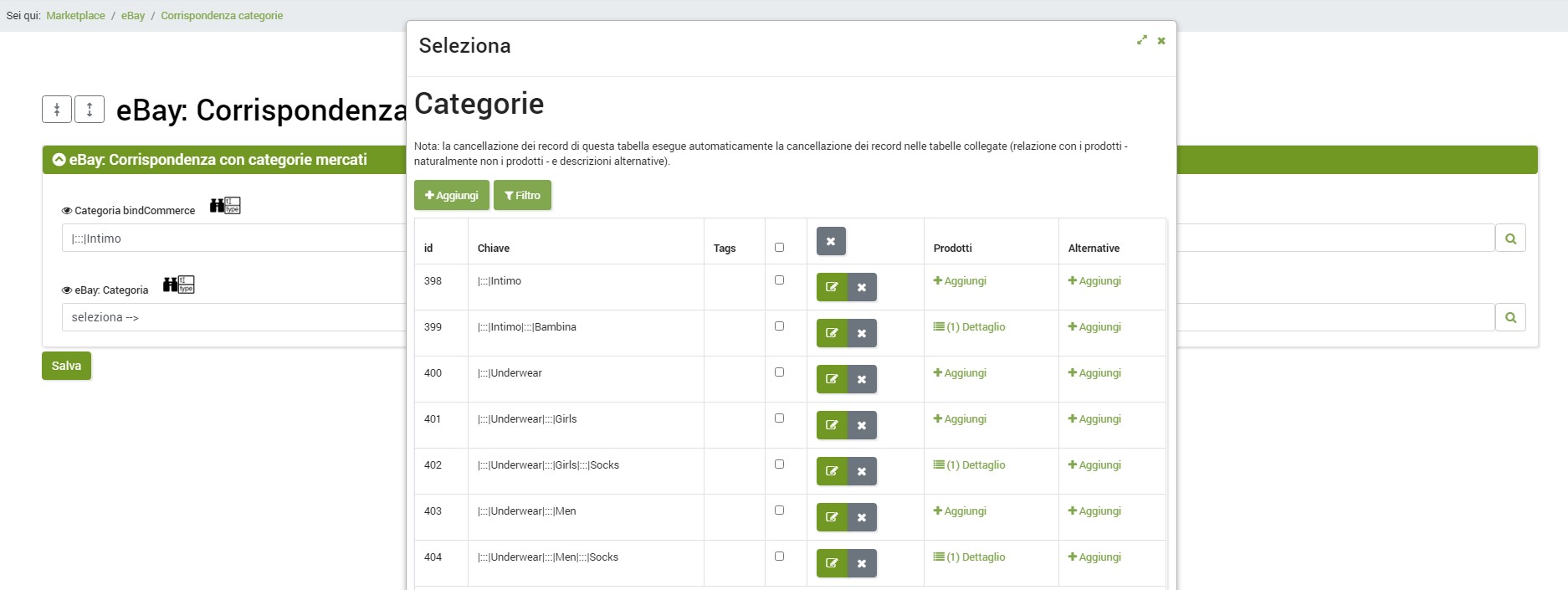Viewport: 1568px width, 590px height.
Task: Edit category row 403 Men
Action: coord(832,517)
